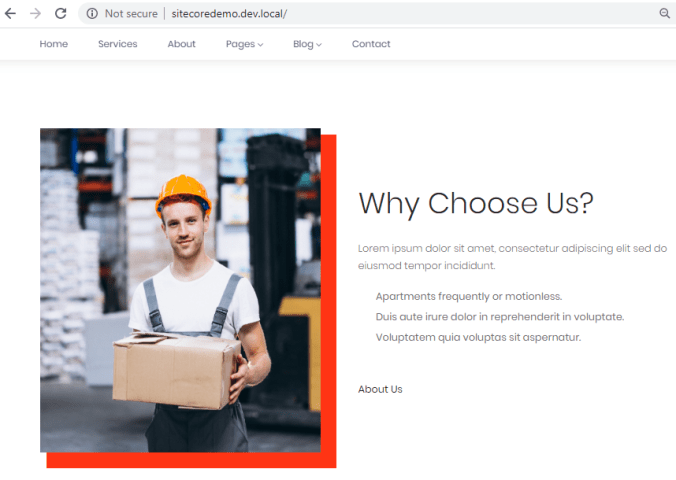Select the Voluptatem quia voluptas list item

click(478, 337)
